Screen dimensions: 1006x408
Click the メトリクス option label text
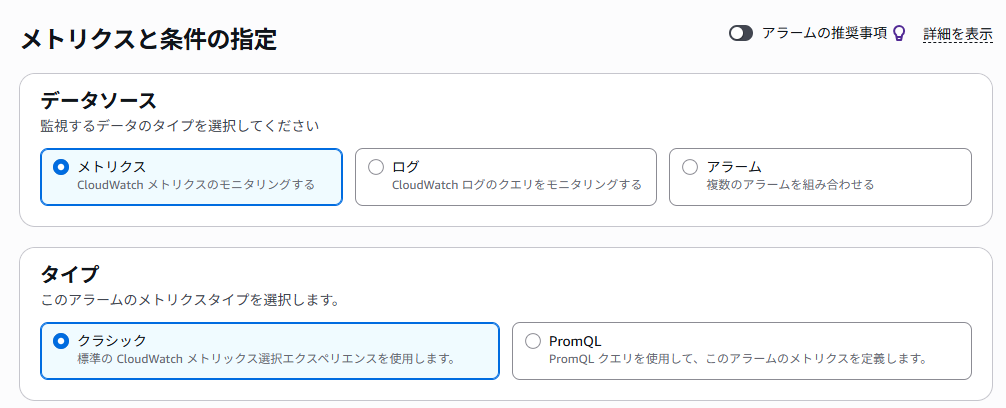(112, 167)
